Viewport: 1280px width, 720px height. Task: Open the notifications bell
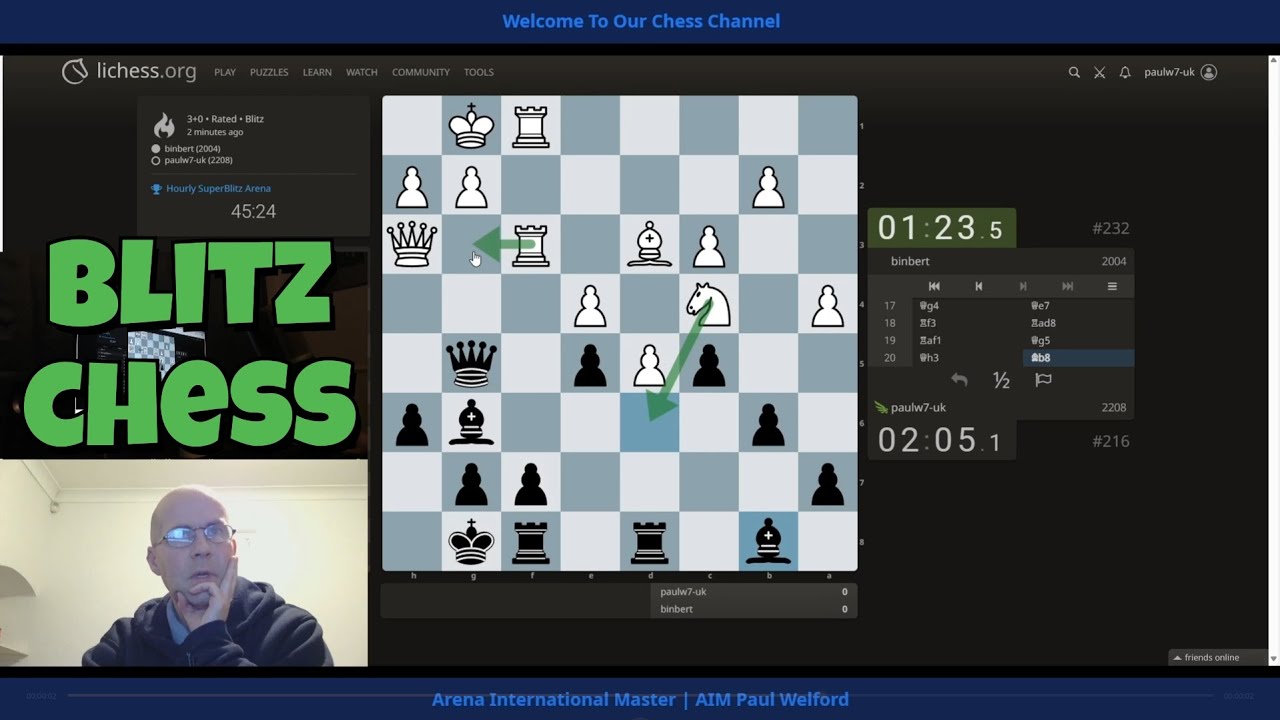[1125, 72]
